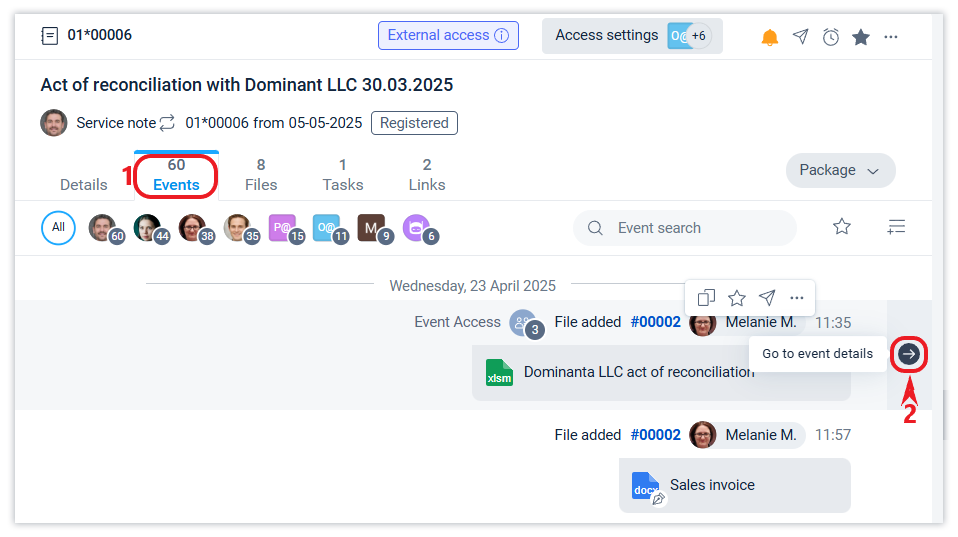Toggle favorite events star filter

tap(842, 227)
